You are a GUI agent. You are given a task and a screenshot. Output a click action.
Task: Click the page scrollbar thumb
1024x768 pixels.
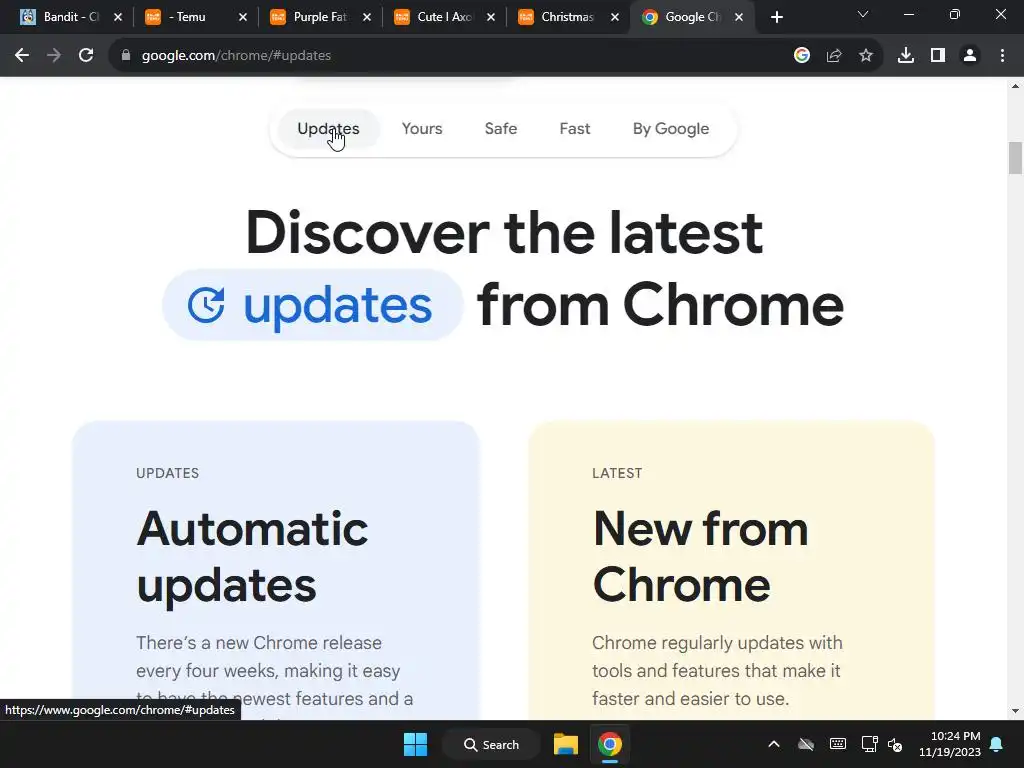1015,158
